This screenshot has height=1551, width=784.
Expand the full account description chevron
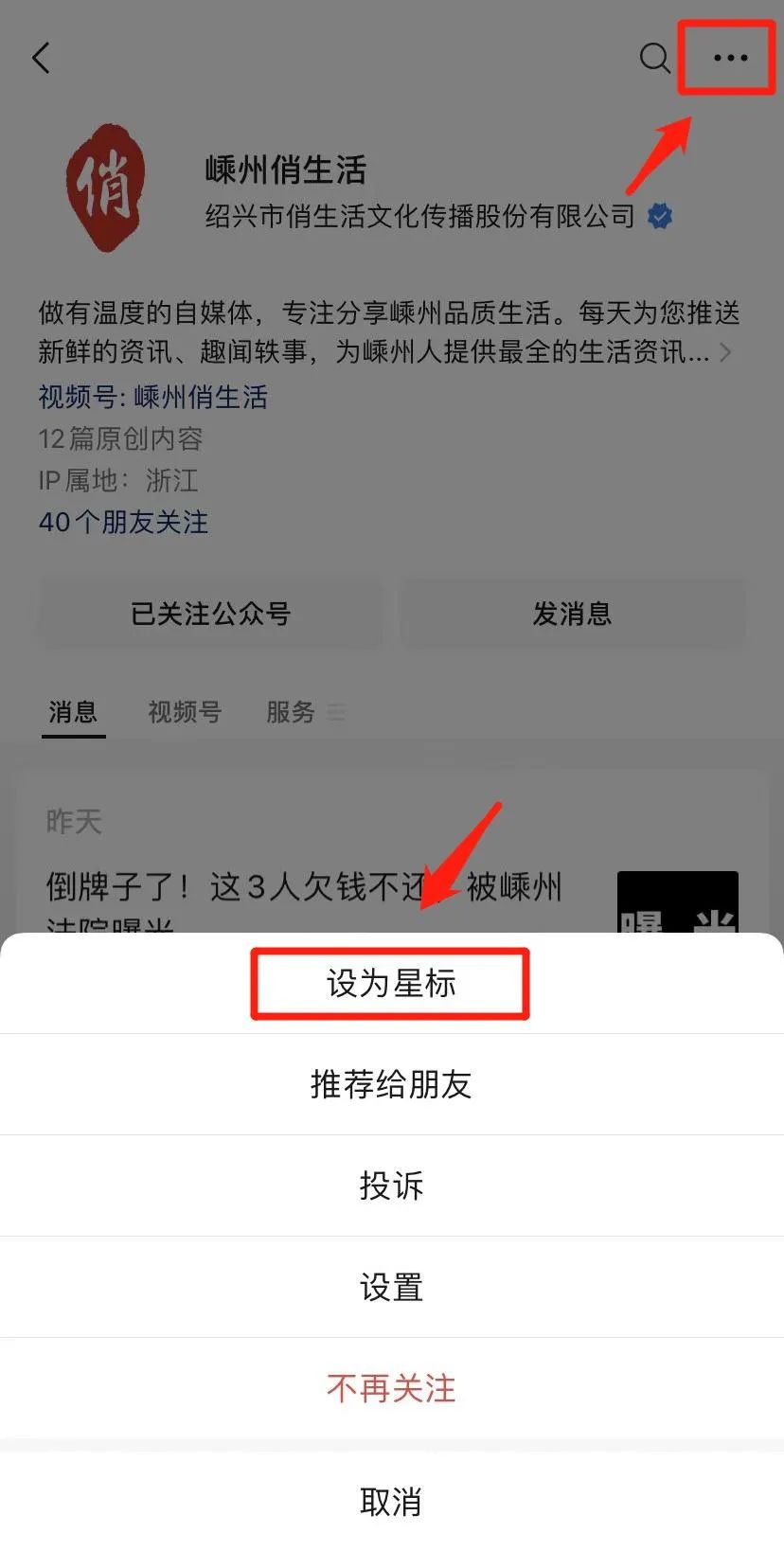(x=725, y=352)
